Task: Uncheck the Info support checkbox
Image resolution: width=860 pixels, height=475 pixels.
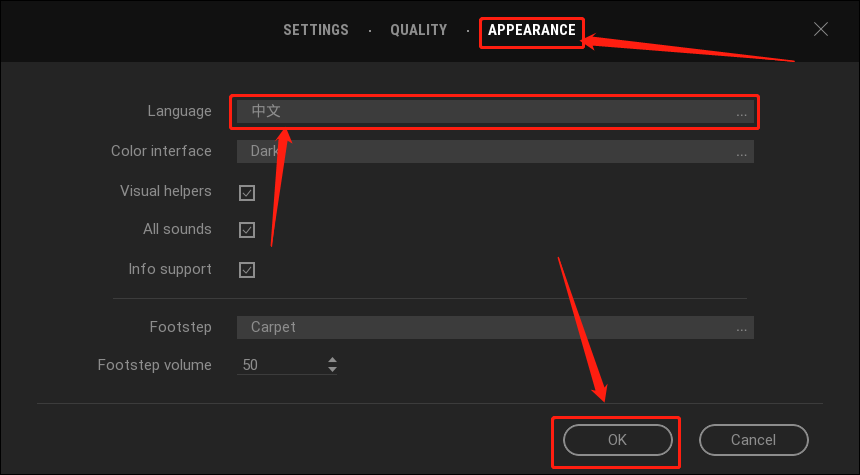Action: [x=247, y=270]
